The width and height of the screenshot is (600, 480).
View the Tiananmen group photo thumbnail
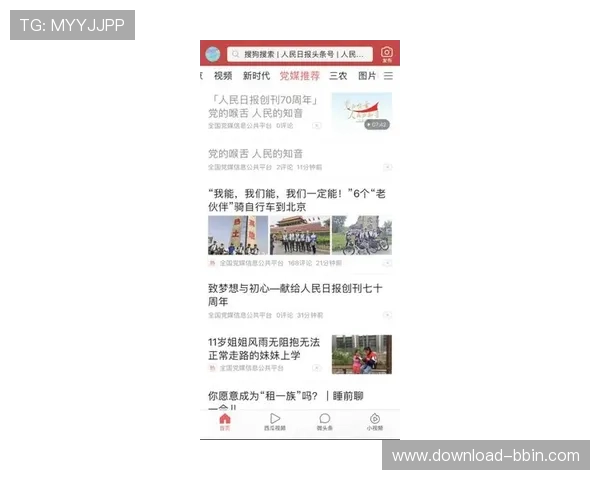coord(300,235)
